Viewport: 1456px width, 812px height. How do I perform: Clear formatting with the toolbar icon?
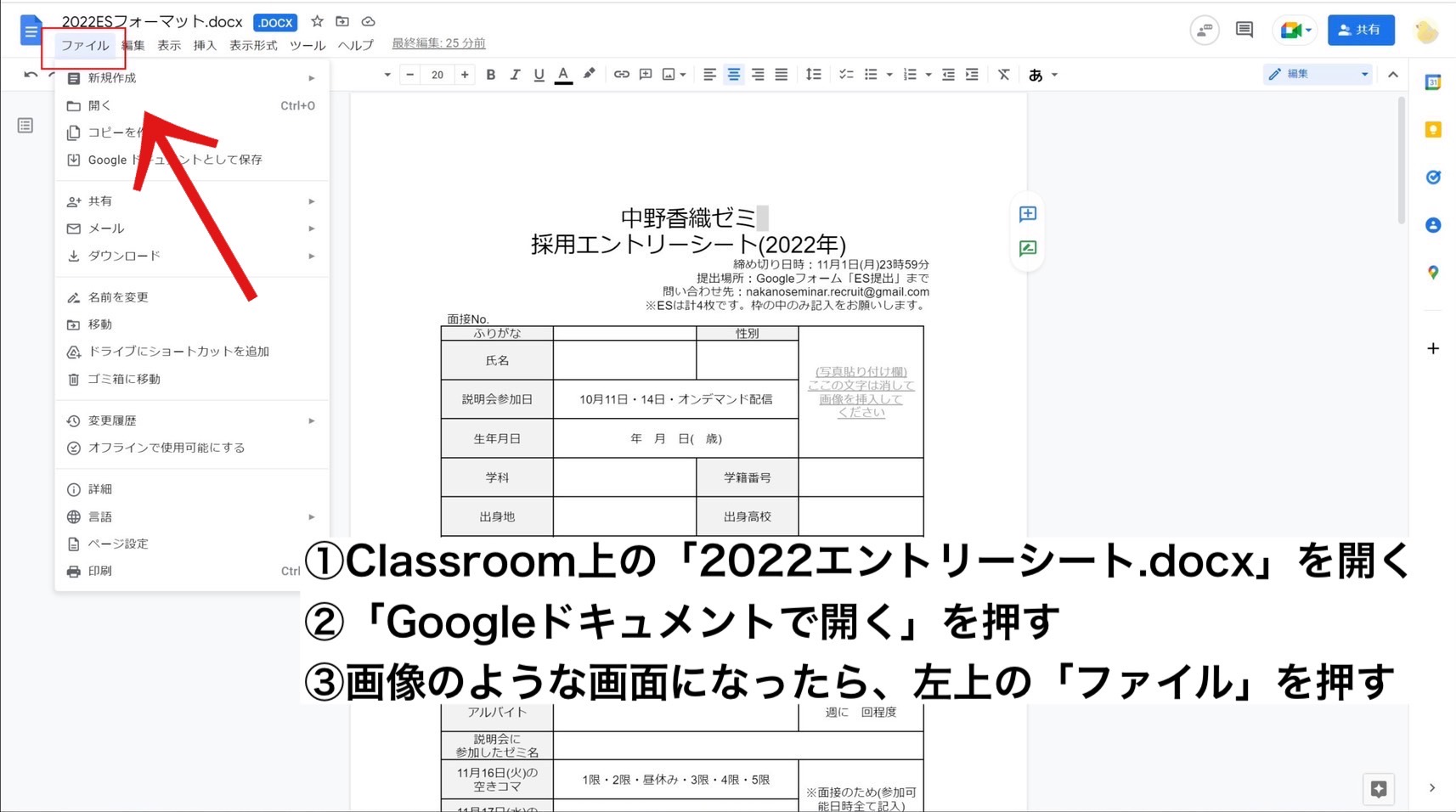point(1003,75)
